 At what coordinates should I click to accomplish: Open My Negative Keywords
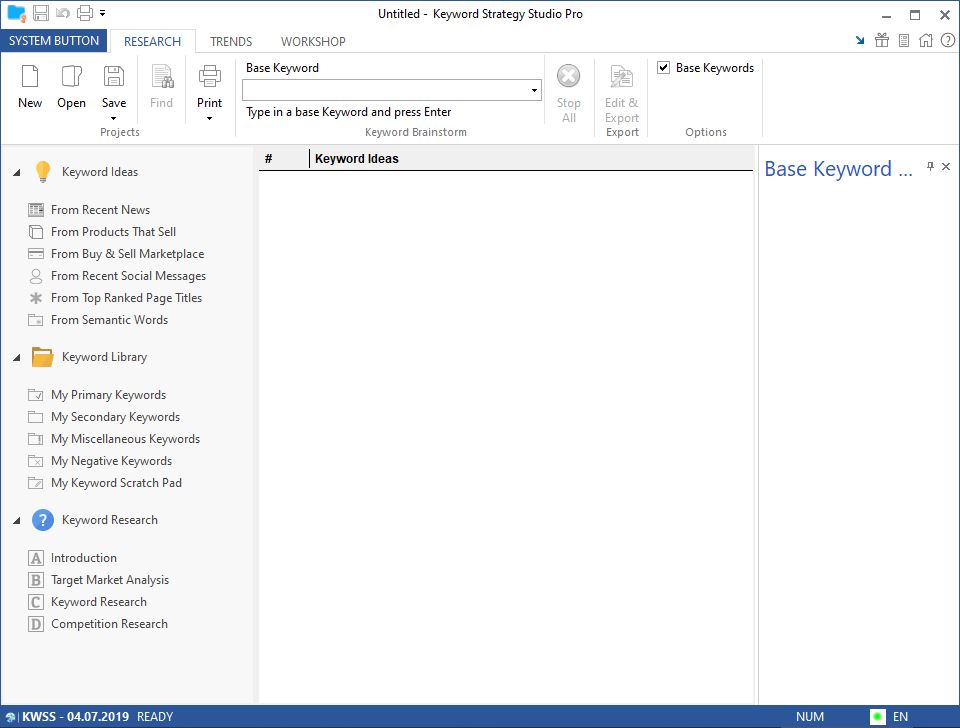tap(111, 461)
